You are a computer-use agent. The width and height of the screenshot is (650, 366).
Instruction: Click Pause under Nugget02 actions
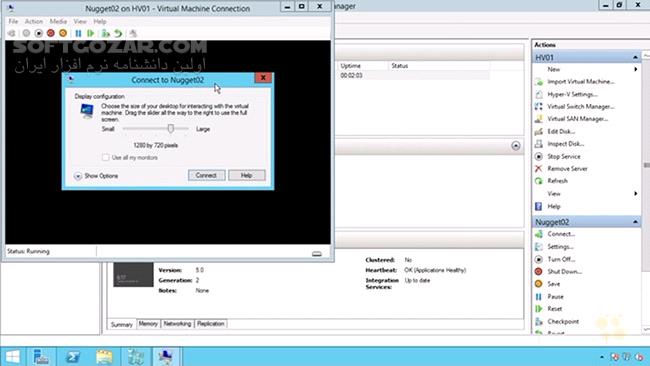(x=555, y=297)
